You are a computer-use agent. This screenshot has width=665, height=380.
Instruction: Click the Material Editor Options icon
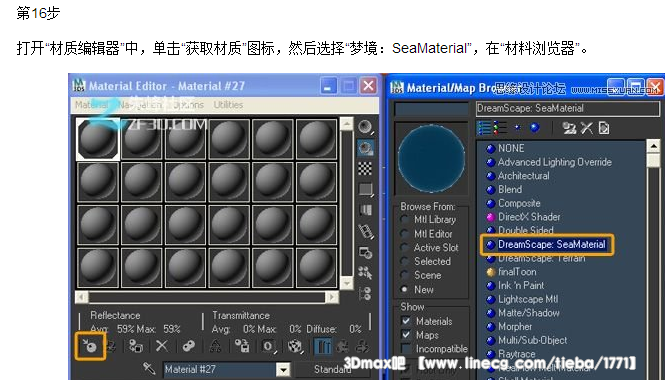(x=365, y=252)
